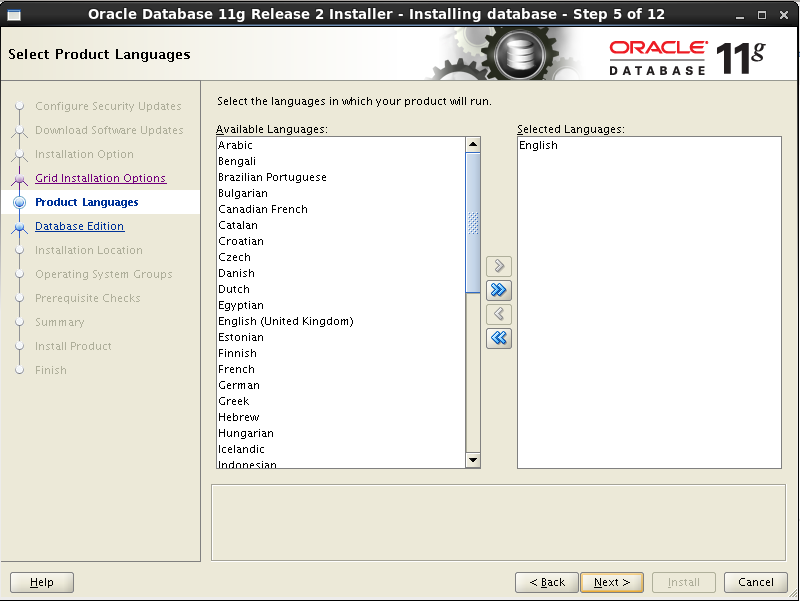Screen dimensions: 800x601
Task: Go to the Database Edition step link
Action: pos(80,226)
